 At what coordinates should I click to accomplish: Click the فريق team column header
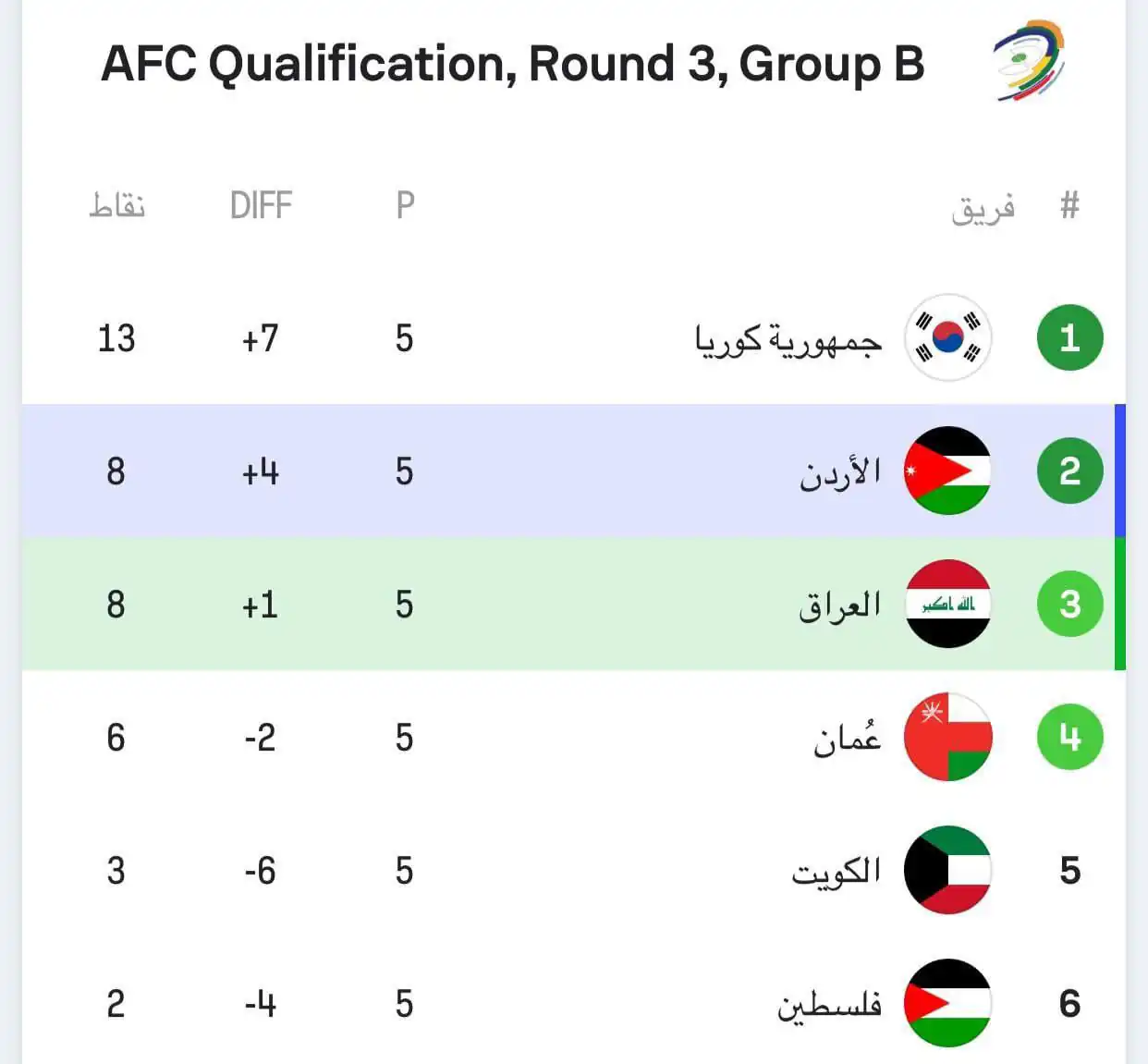(x=983, y=207)
